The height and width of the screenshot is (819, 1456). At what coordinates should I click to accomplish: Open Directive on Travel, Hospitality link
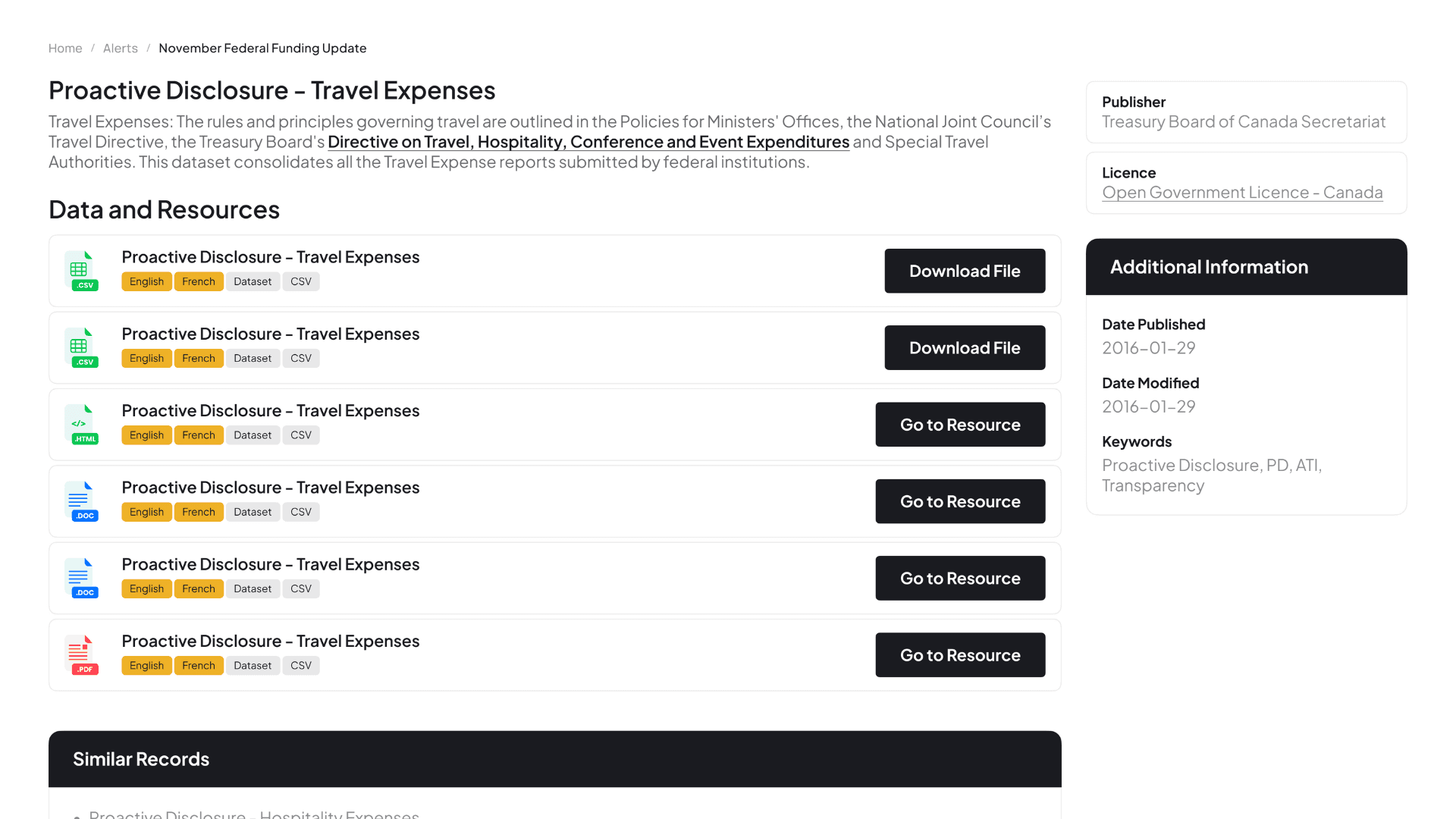[x=588, y=142]
